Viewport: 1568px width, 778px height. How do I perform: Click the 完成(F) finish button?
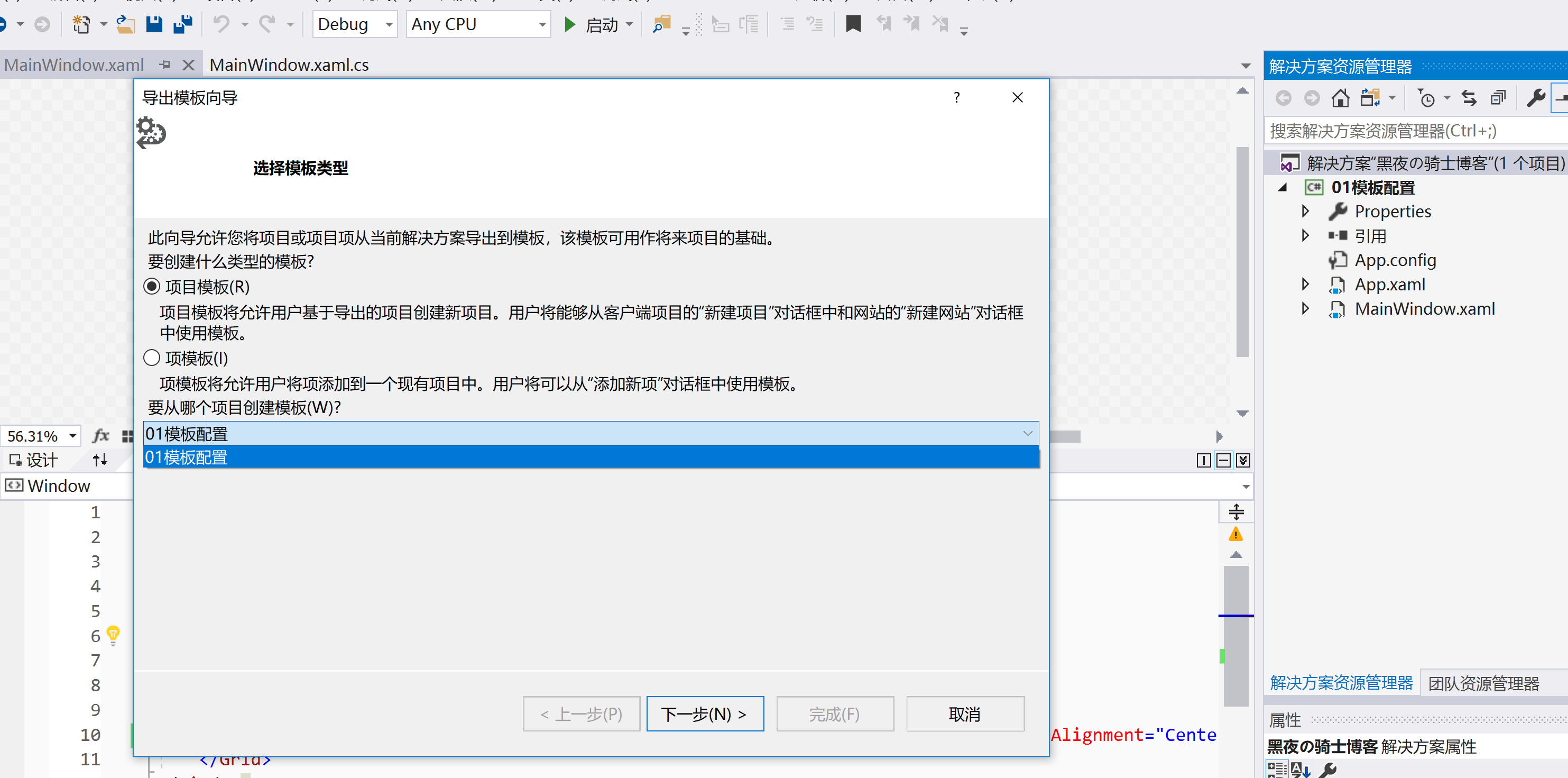[x=835, y=713]
